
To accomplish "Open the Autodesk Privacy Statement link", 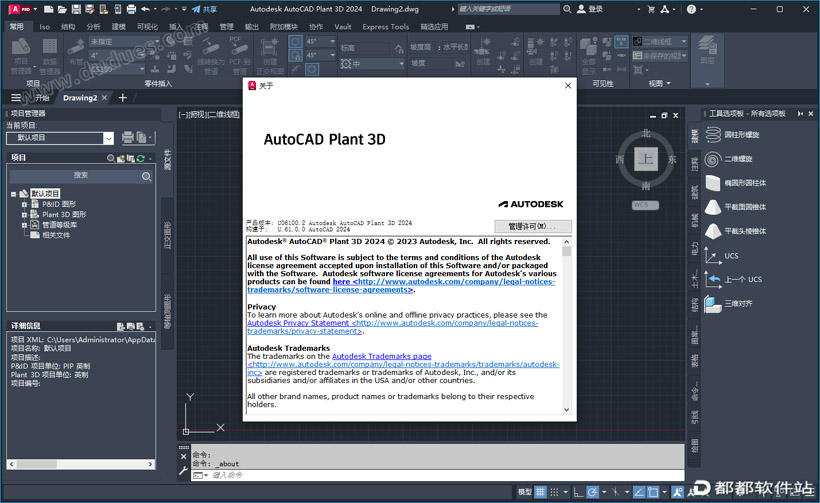I will [393, 327].
